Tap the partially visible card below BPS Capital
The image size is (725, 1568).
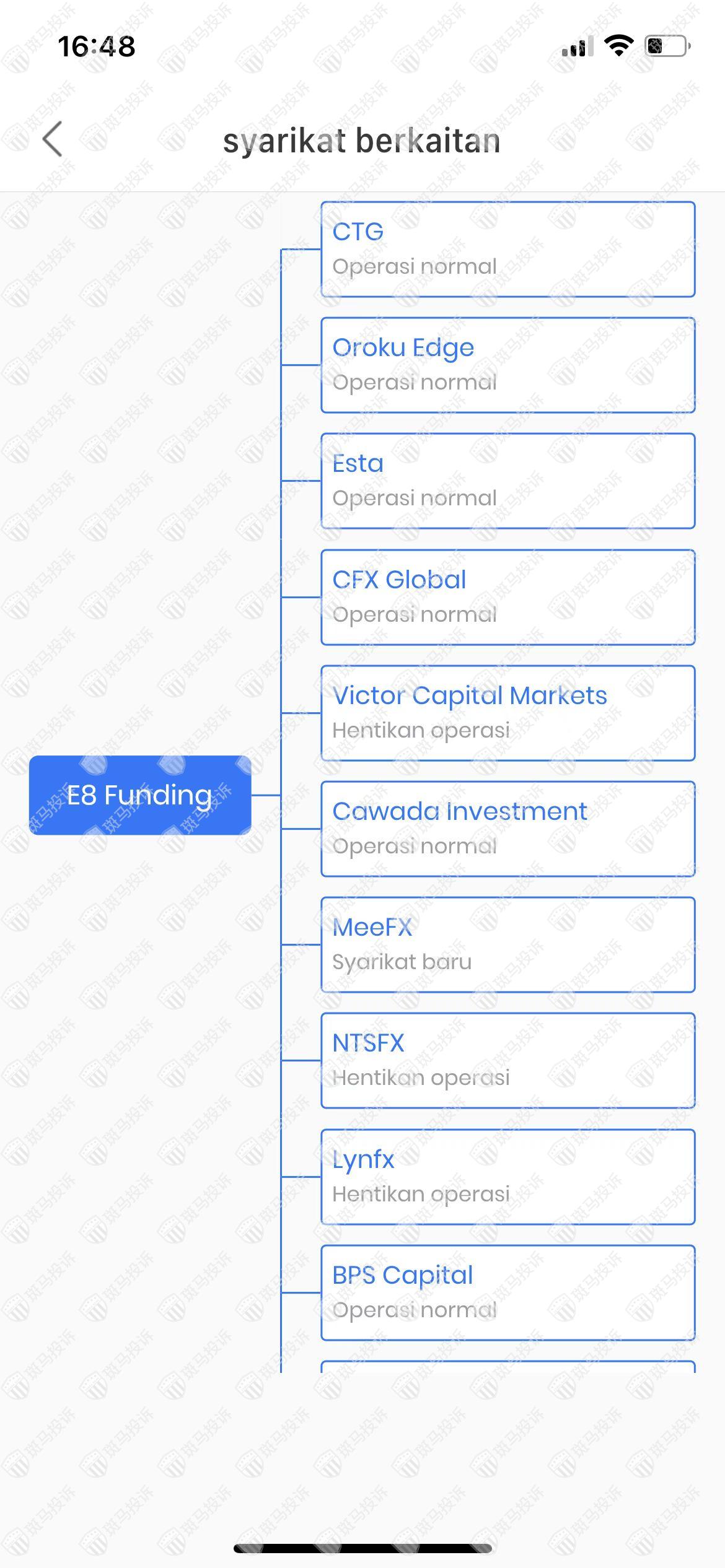507,1367
